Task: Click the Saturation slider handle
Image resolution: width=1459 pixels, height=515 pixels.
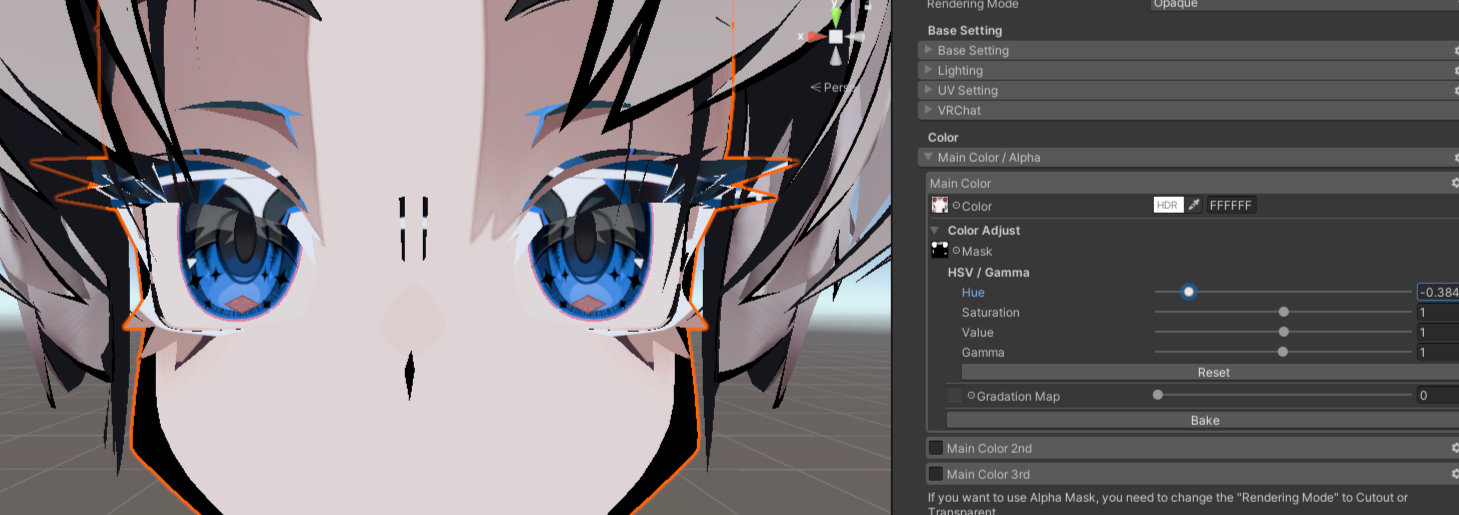Action: pyautogui.click(x=1283, y=312)
